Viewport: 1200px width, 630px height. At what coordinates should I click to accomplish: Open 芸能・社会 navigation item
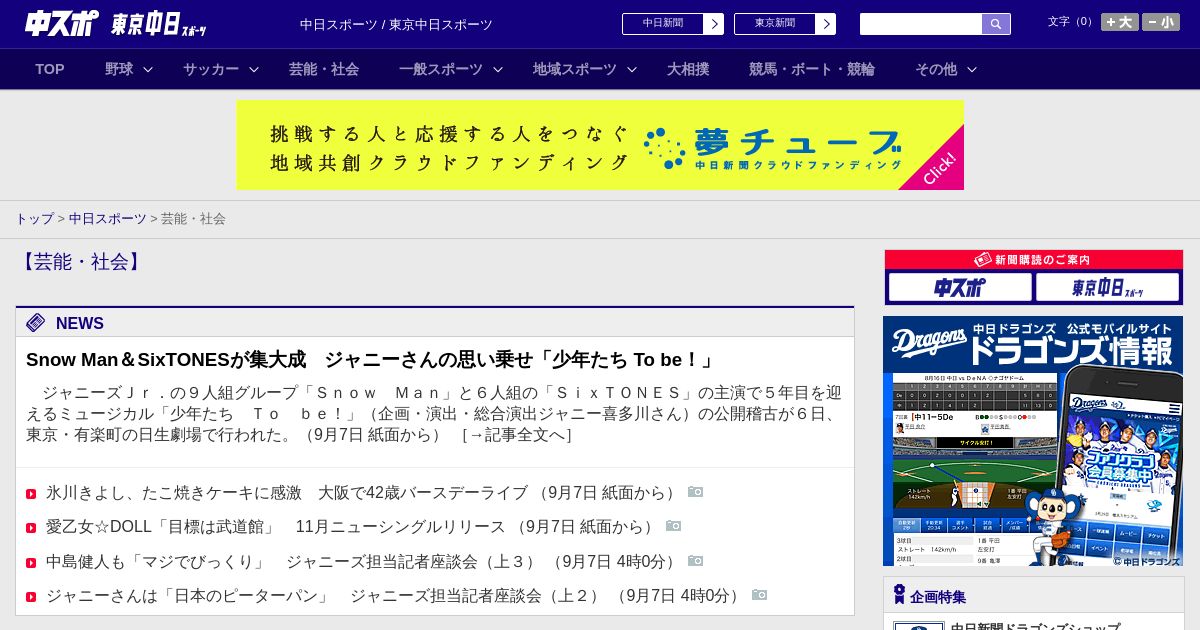(324, 69)
